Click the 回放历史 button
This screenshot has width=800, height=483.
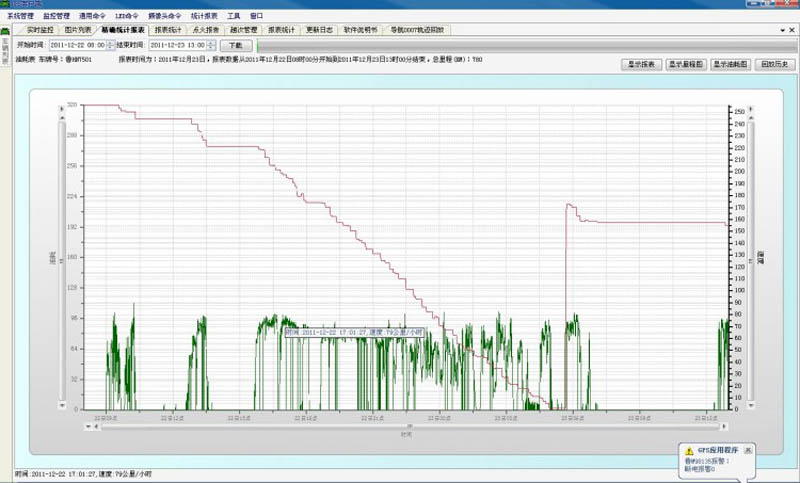(x=776, y=64)
